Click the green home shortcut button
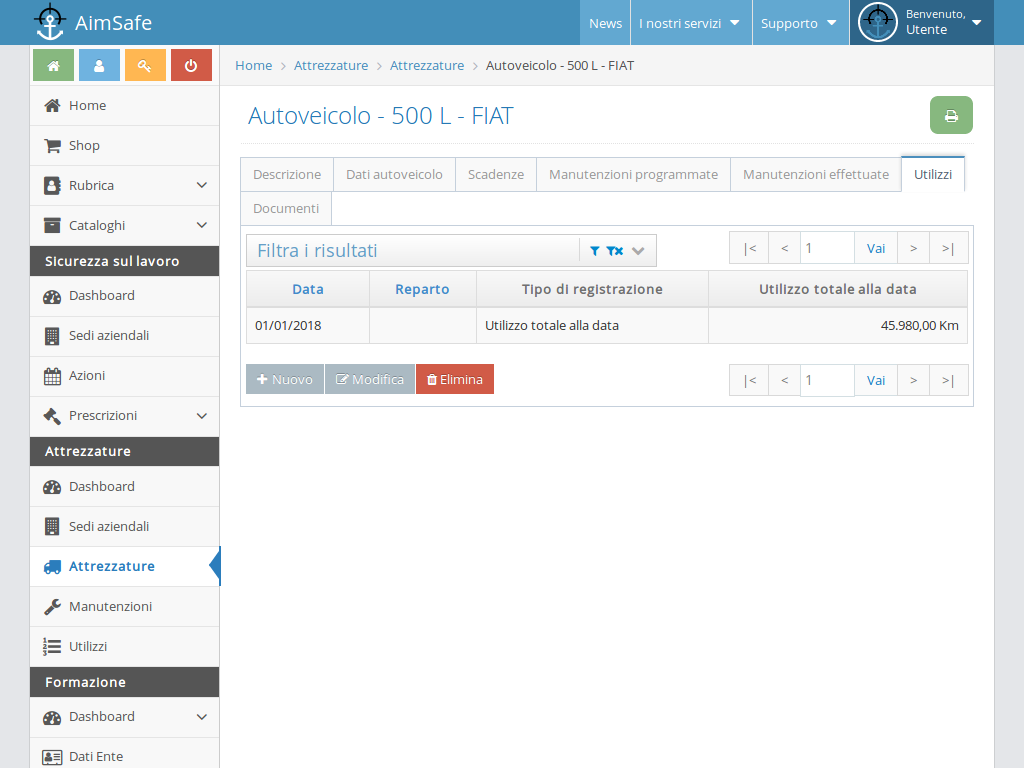 point(54,65)
